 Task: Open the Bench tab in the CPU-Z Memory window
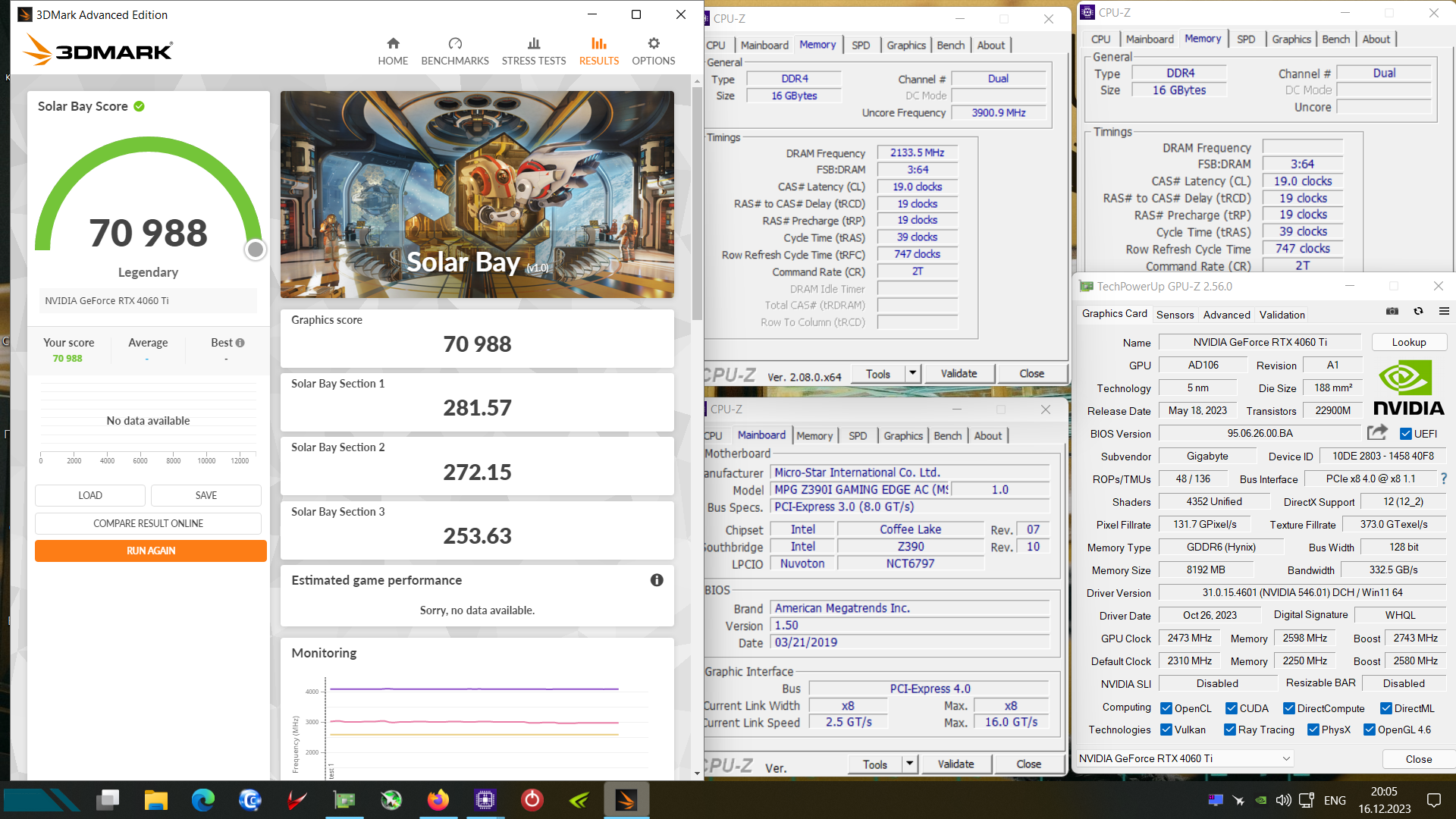click(951, 45)
